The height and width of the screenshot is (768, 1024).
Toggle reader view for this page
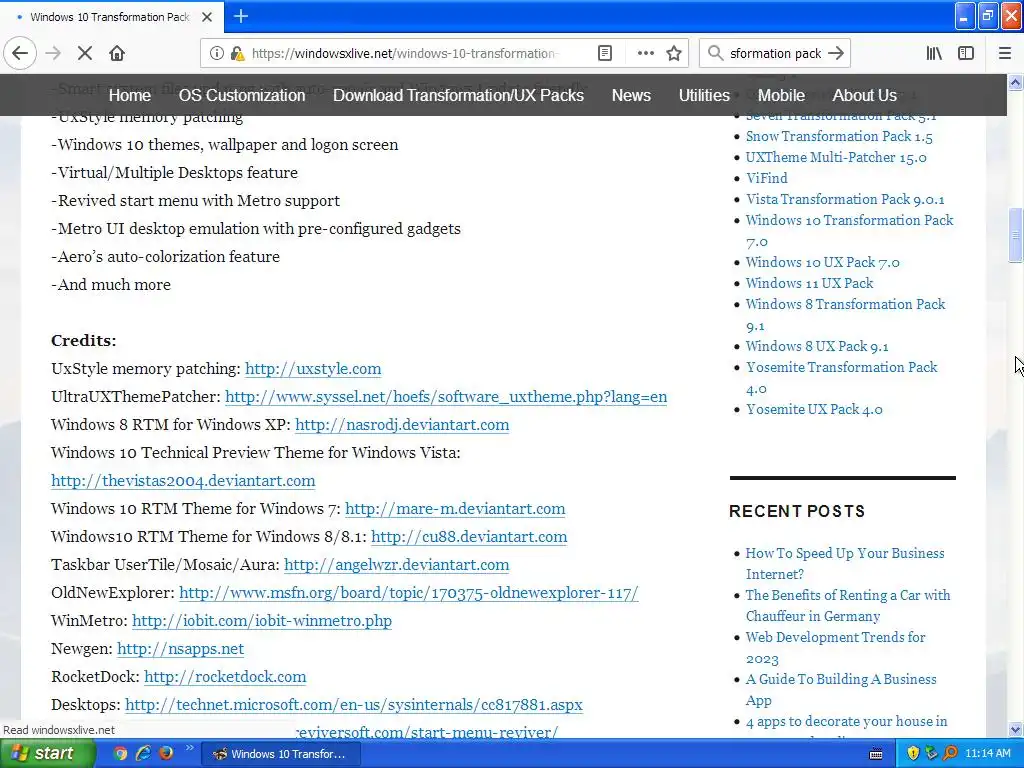click(605, 53)
